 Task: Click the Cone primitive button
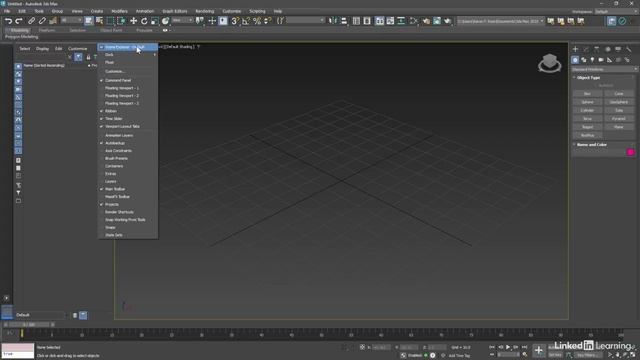tap(619, 93)
